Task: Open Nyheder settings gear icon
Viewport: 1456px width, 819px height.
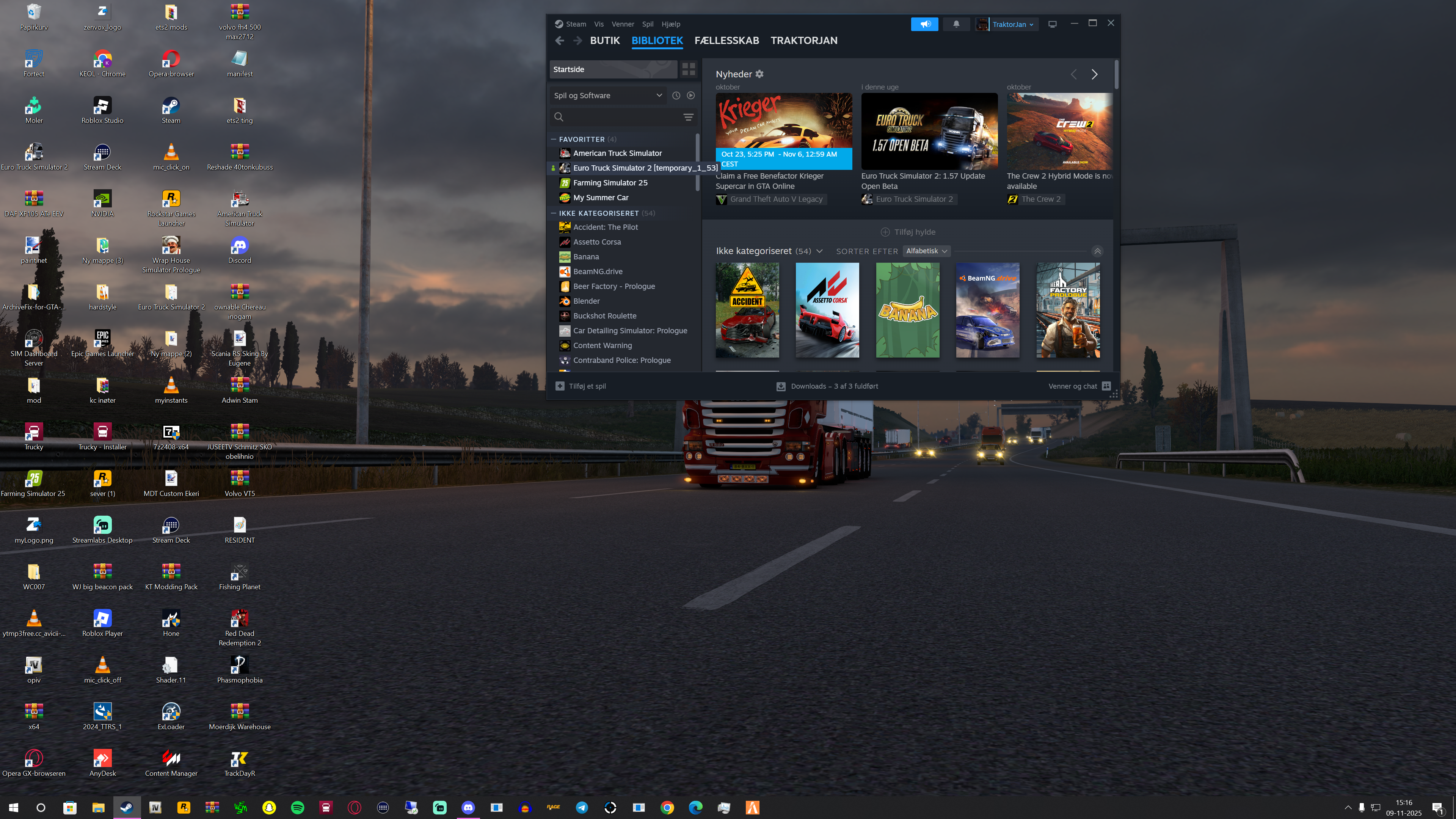Action: [x=759, y=74]
